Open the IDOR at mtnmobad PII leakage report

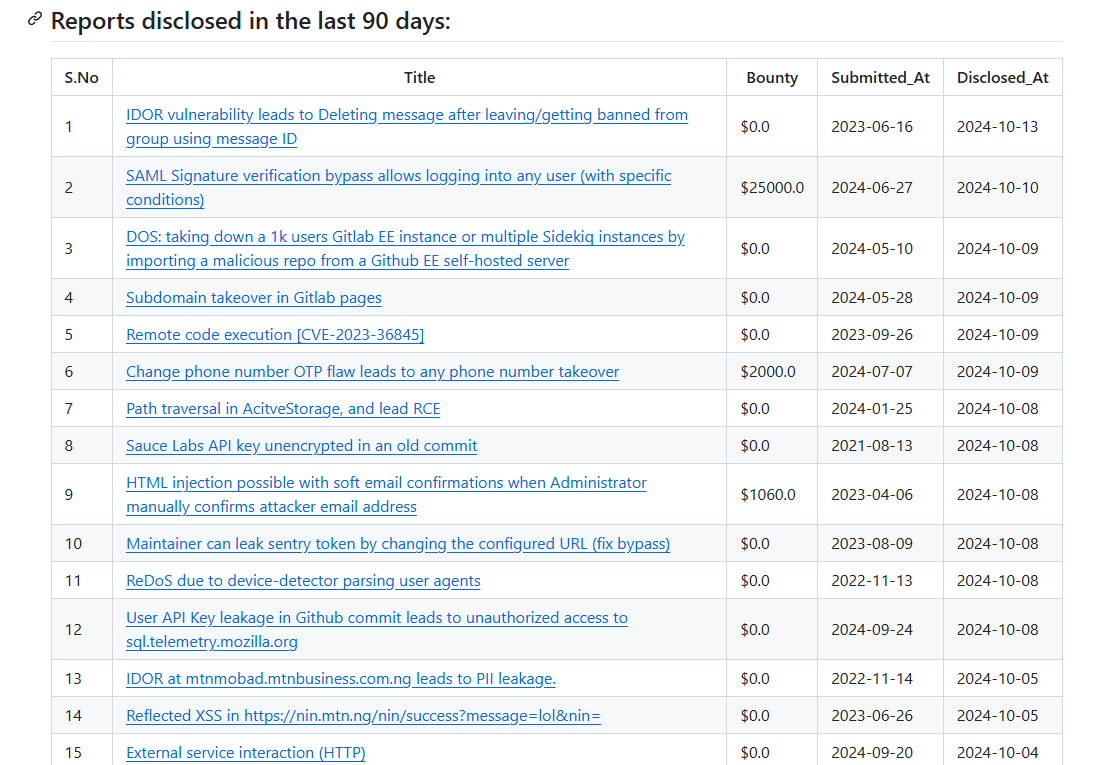pyautogui.click(x=340, y=678)
